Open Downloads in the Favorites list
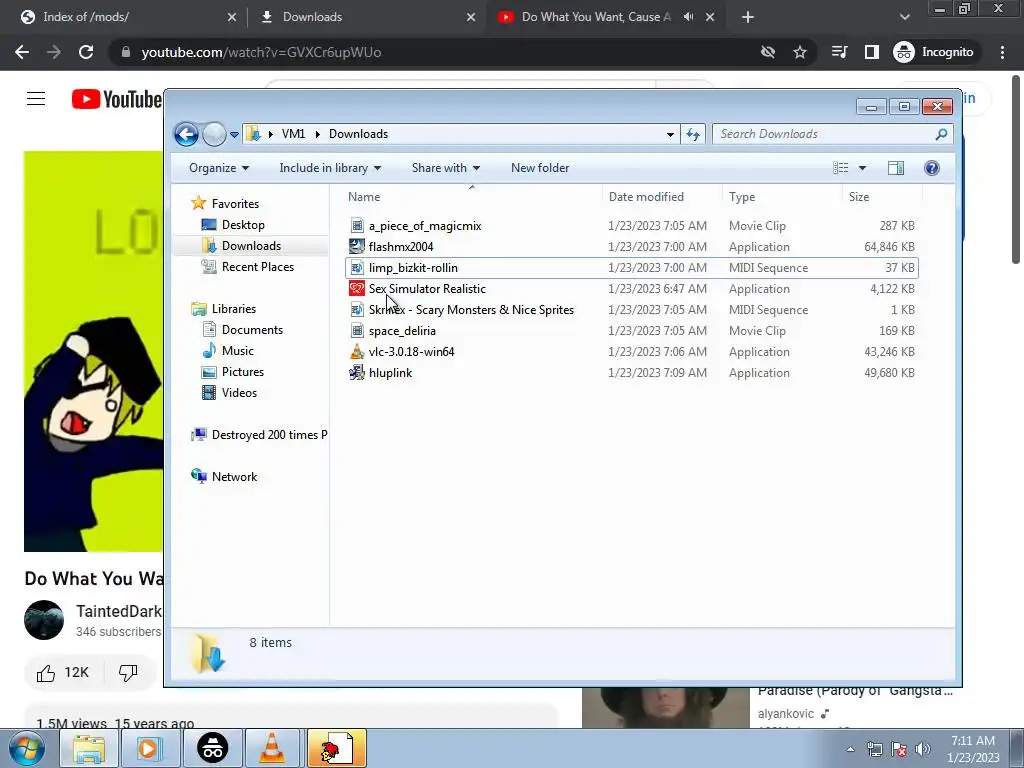This screenshot has width=1024, height=768. pos(251,246)
